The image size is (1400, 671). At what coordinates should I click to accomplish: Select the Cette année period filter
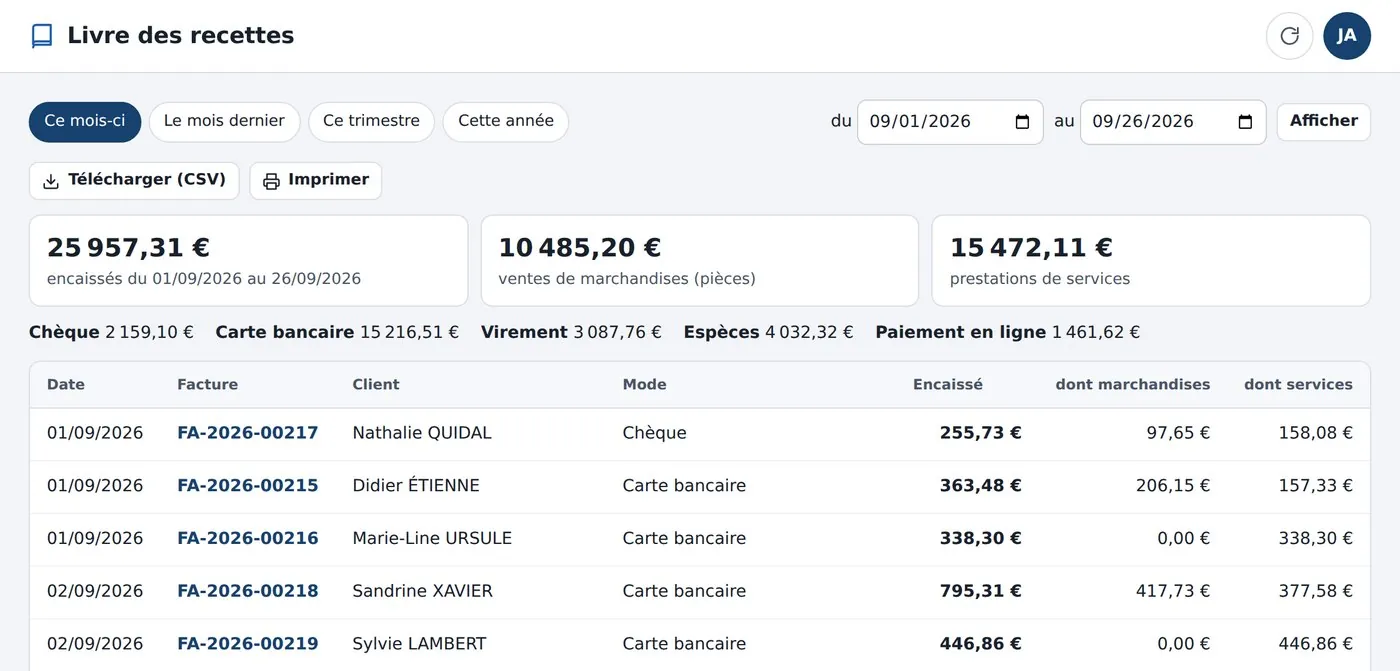coord(506,121)
